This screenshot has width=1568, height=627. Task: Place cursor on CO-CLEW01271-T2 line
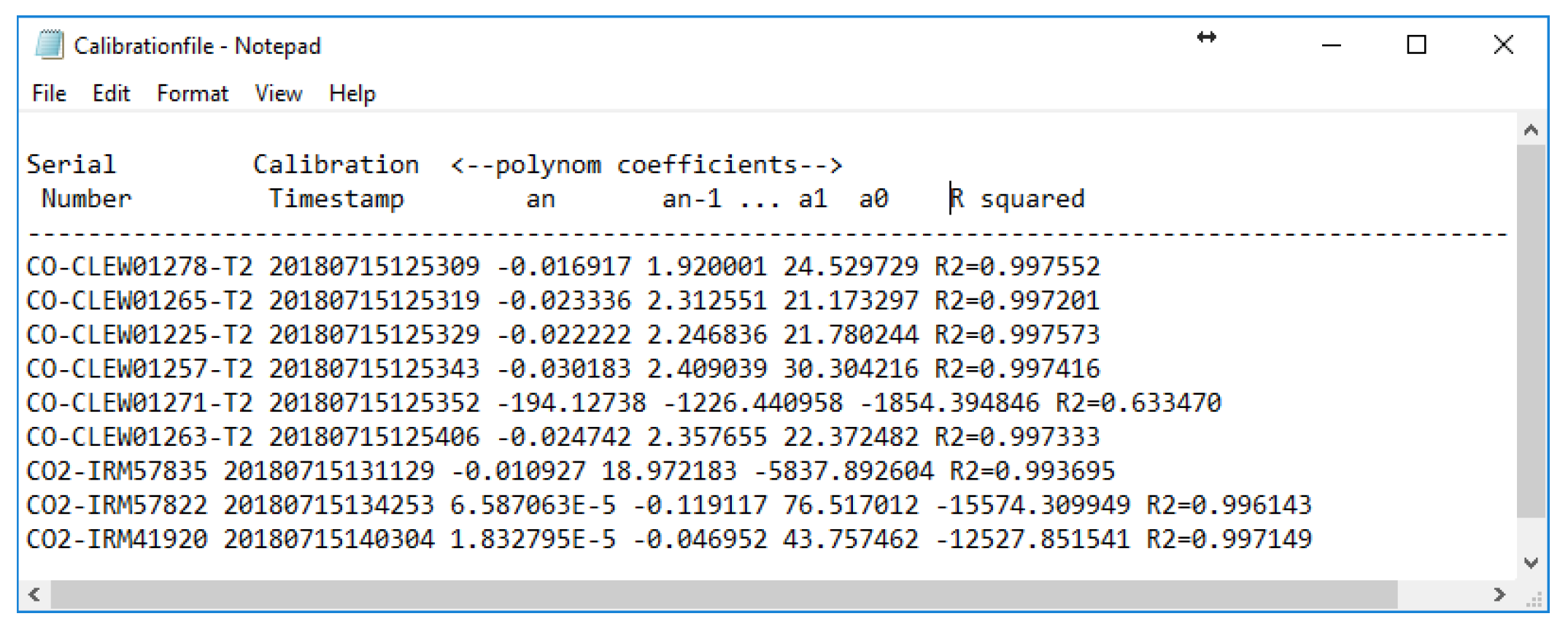tap(139, 403)
